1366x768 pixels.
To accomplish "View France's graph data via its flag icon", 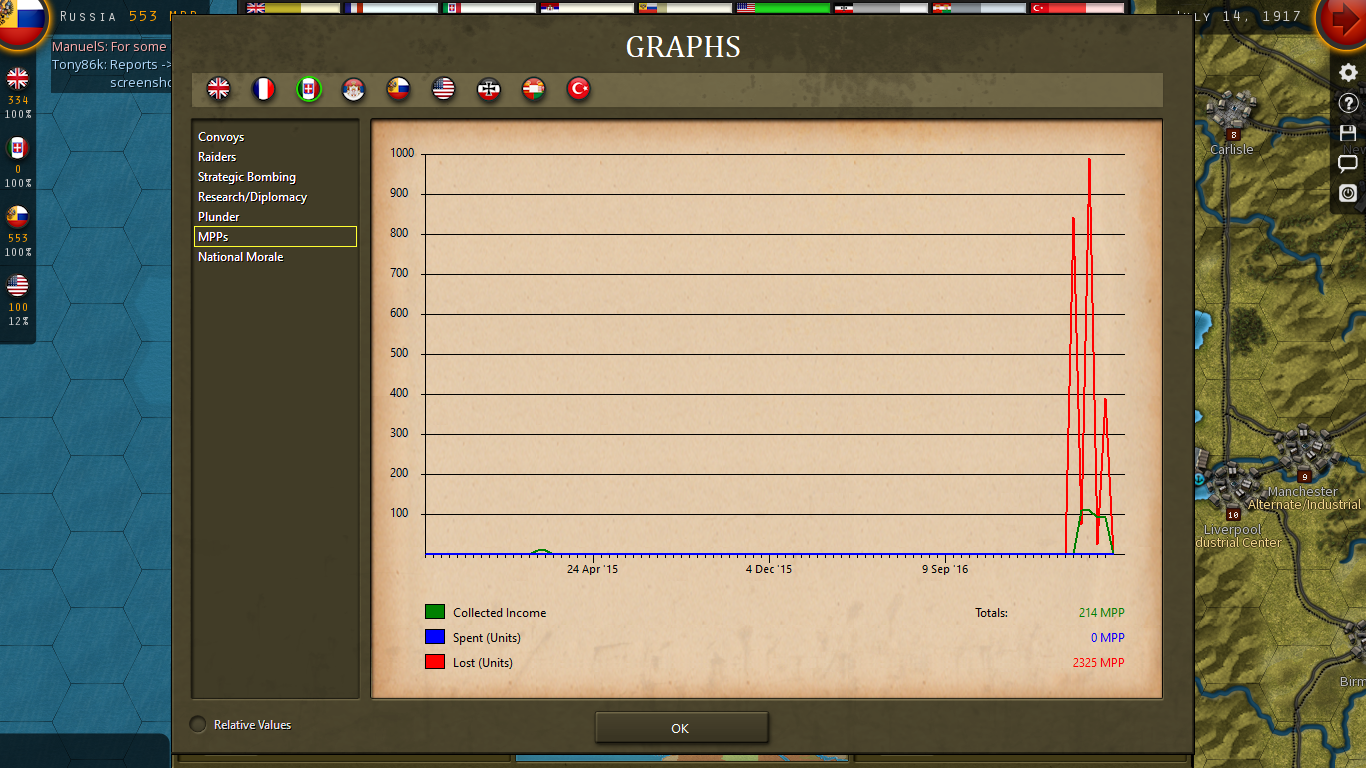I will (264, 88).
